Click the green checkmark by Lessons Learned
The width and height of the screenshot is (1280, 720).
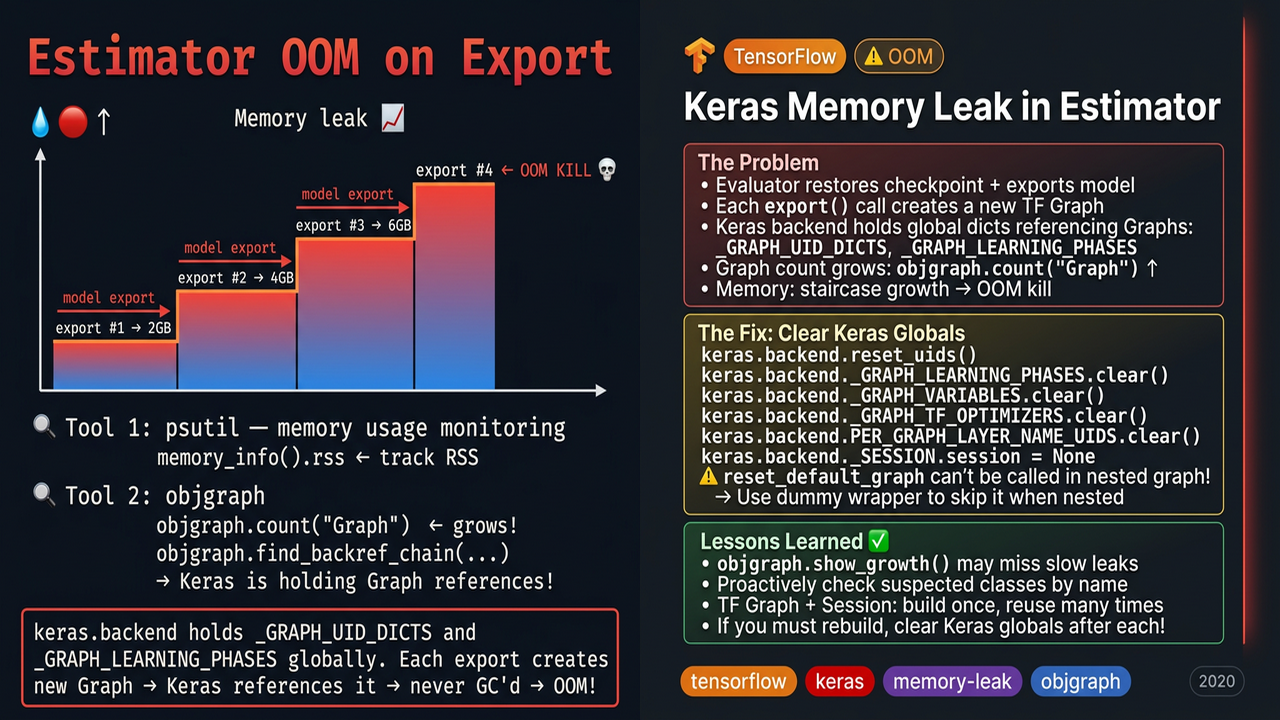click(x=878, y=541)
